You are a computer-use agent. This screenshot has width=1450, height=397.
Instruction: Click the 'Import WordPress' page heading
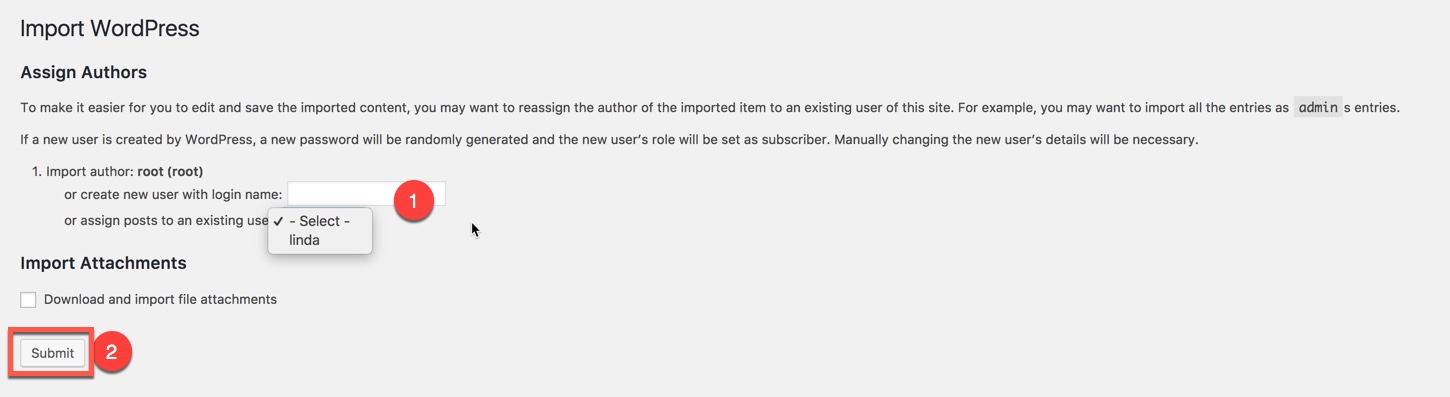(110, 28)
